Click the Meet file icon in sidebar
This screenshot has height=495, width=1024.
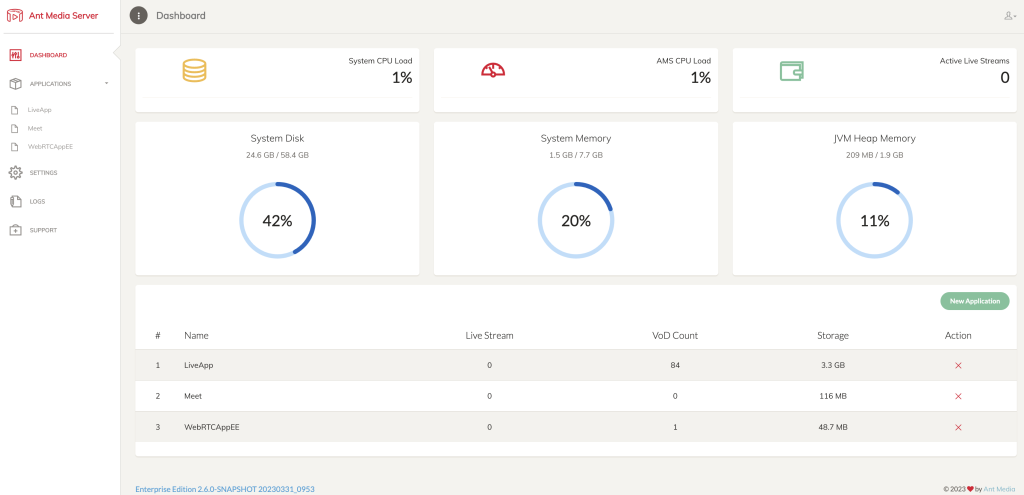pyautogui.click(x=14, y=129)
